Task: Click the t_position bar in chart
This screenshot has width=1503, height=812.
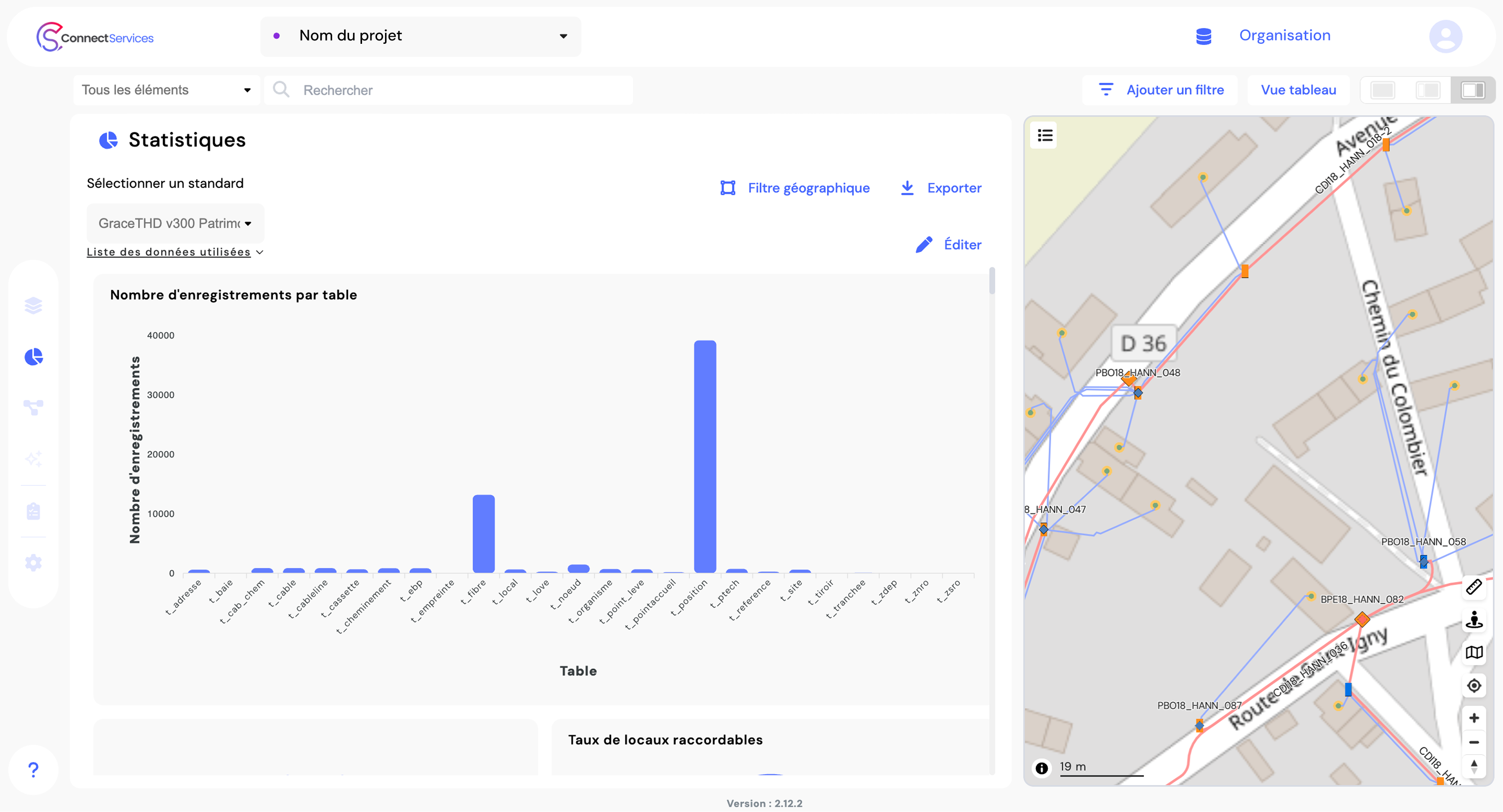Action: tap(705, 457)
